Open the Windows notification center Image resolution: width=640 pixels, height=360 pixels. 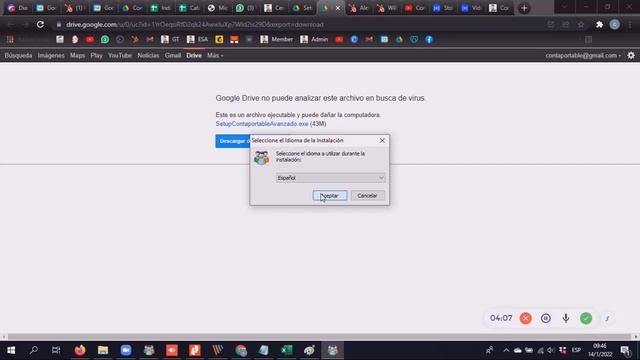625,350
